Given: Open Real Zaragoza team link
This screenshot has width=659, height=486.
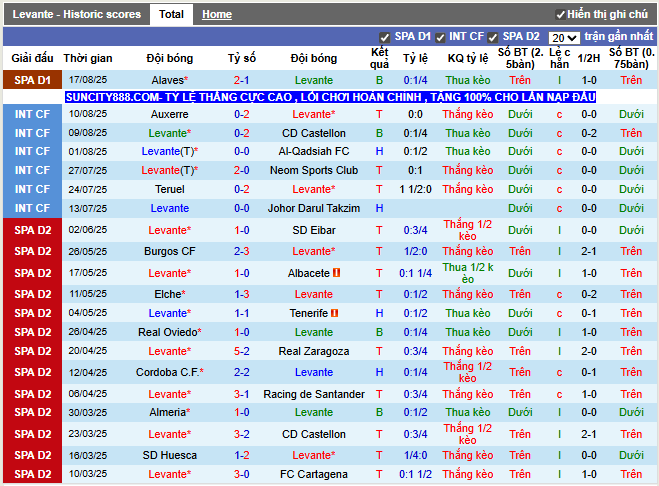Looking at the screenshot, I should click(314, 351).
